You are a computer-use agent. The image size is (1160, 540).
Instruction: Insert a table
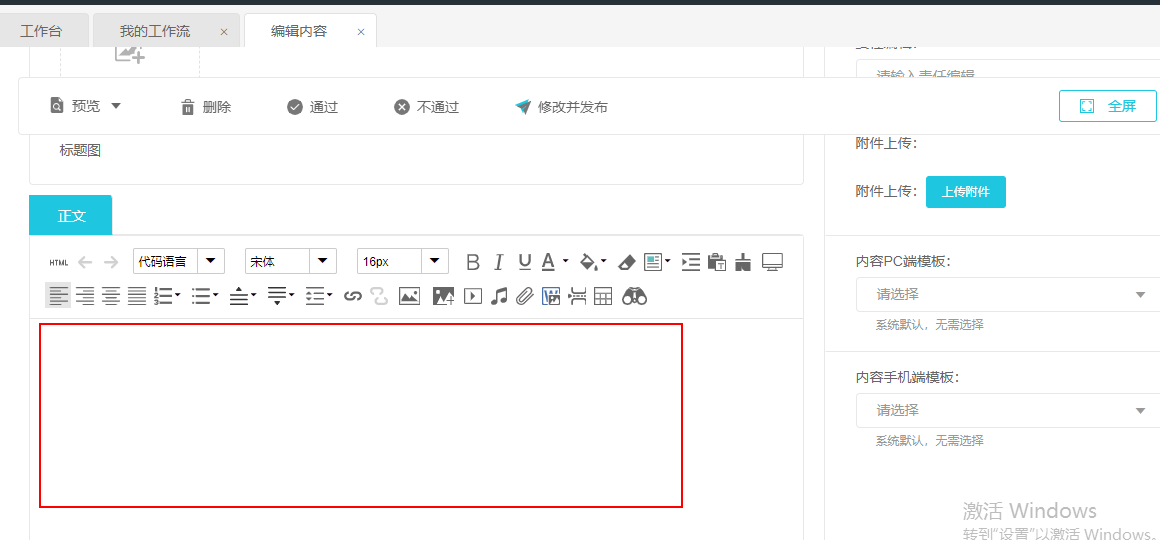[604, 297]
